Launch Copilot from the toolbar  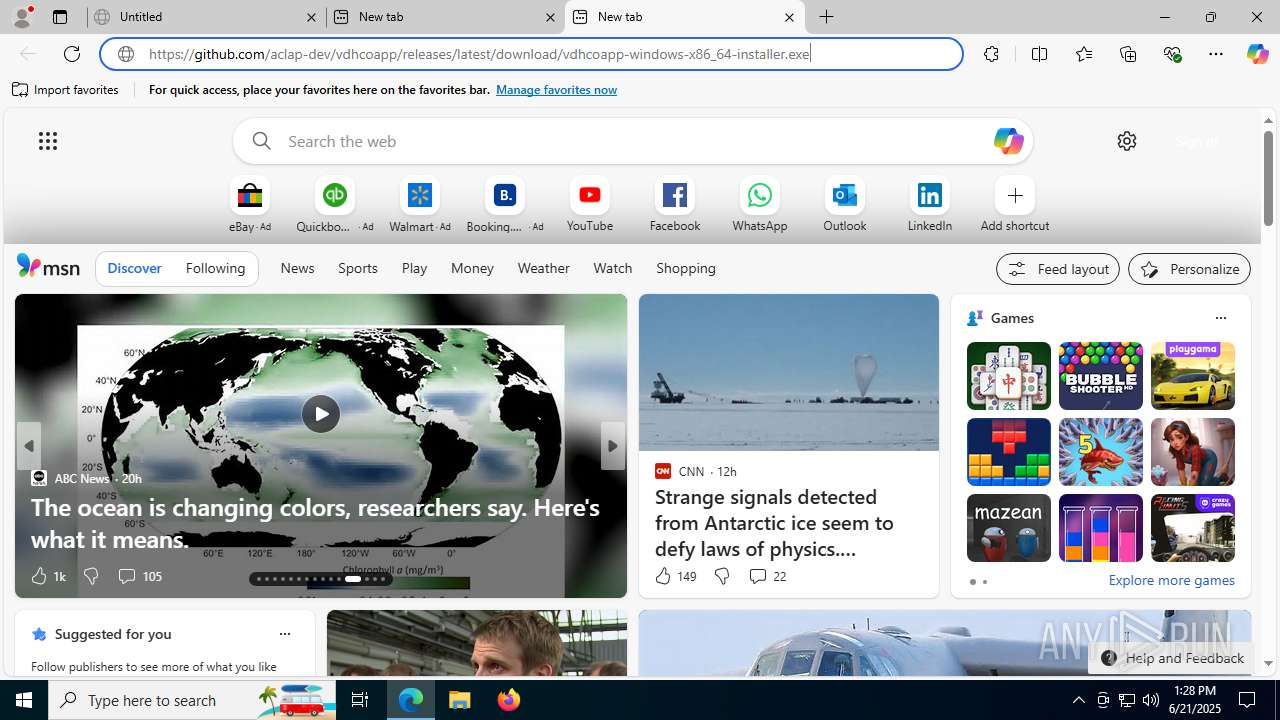pyautogui.click(x=1257, y=54)
